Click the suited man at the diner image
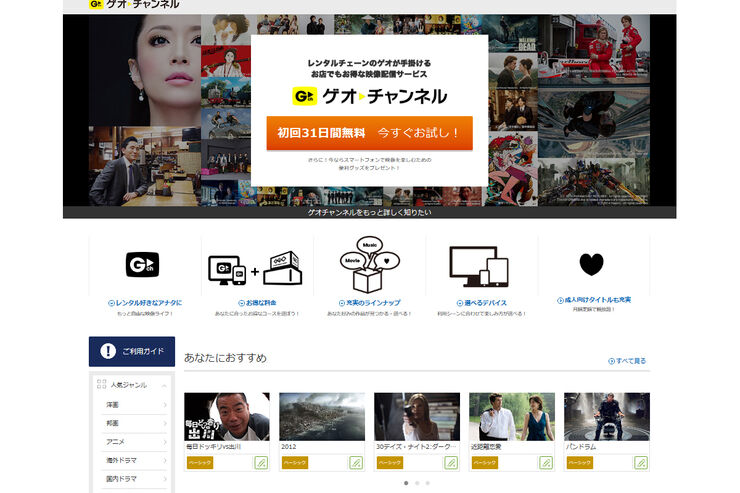740x493 pixels. (x=144, y=166)
